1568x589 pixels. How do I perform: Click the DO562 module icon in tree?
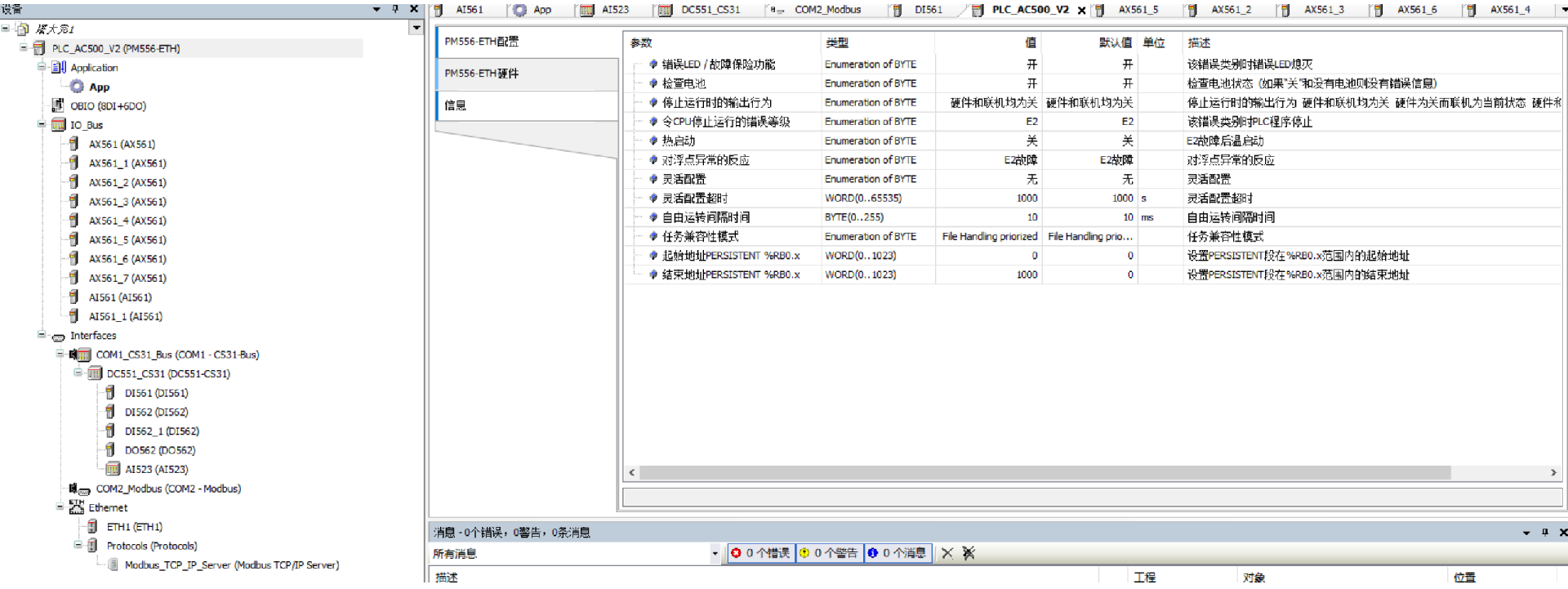click(110, 450)
